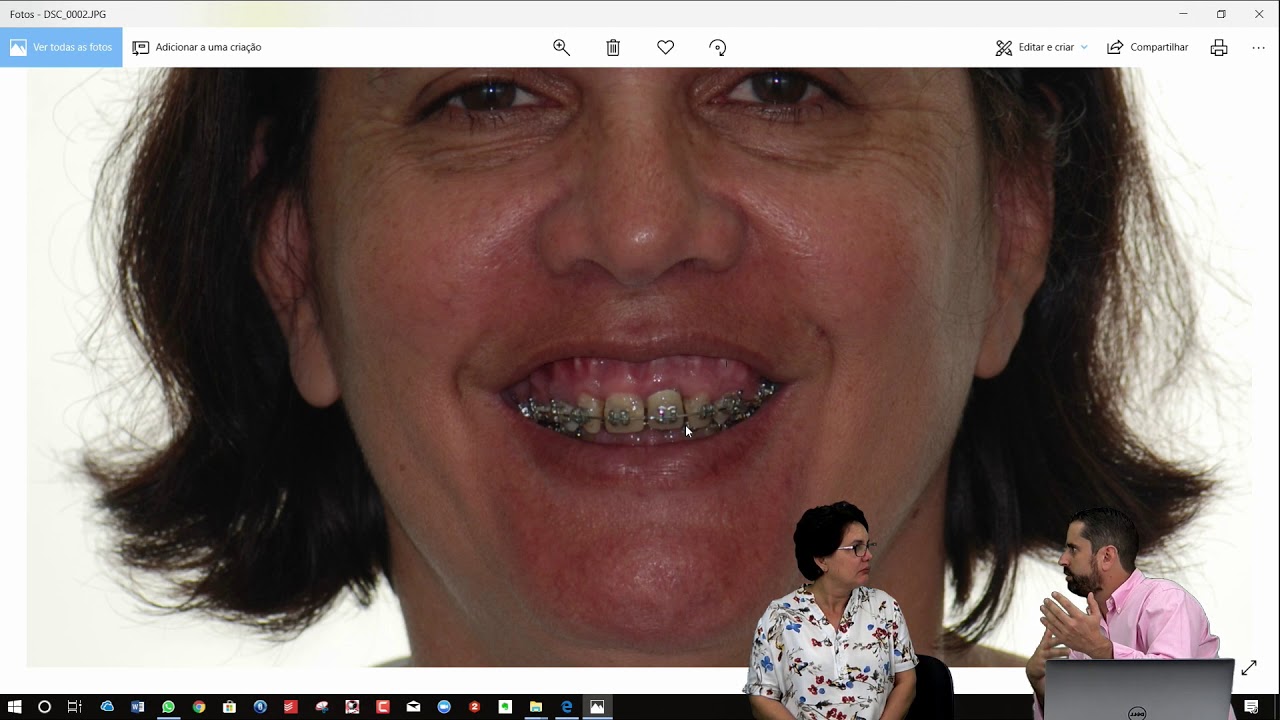The width and height of the screenshot is (1280, 720).
Task: Click Adicionar a uma criação
Action: pyautogui.click(x=197, y=47)
